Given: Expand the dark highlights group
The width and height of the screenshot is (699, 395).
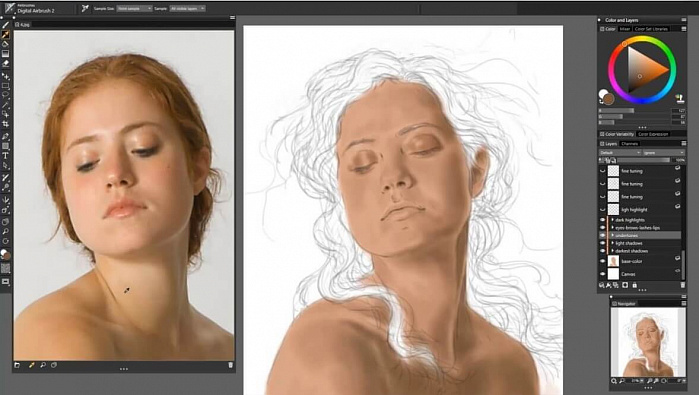Looking at the screenshot, I should pos(613,220).
